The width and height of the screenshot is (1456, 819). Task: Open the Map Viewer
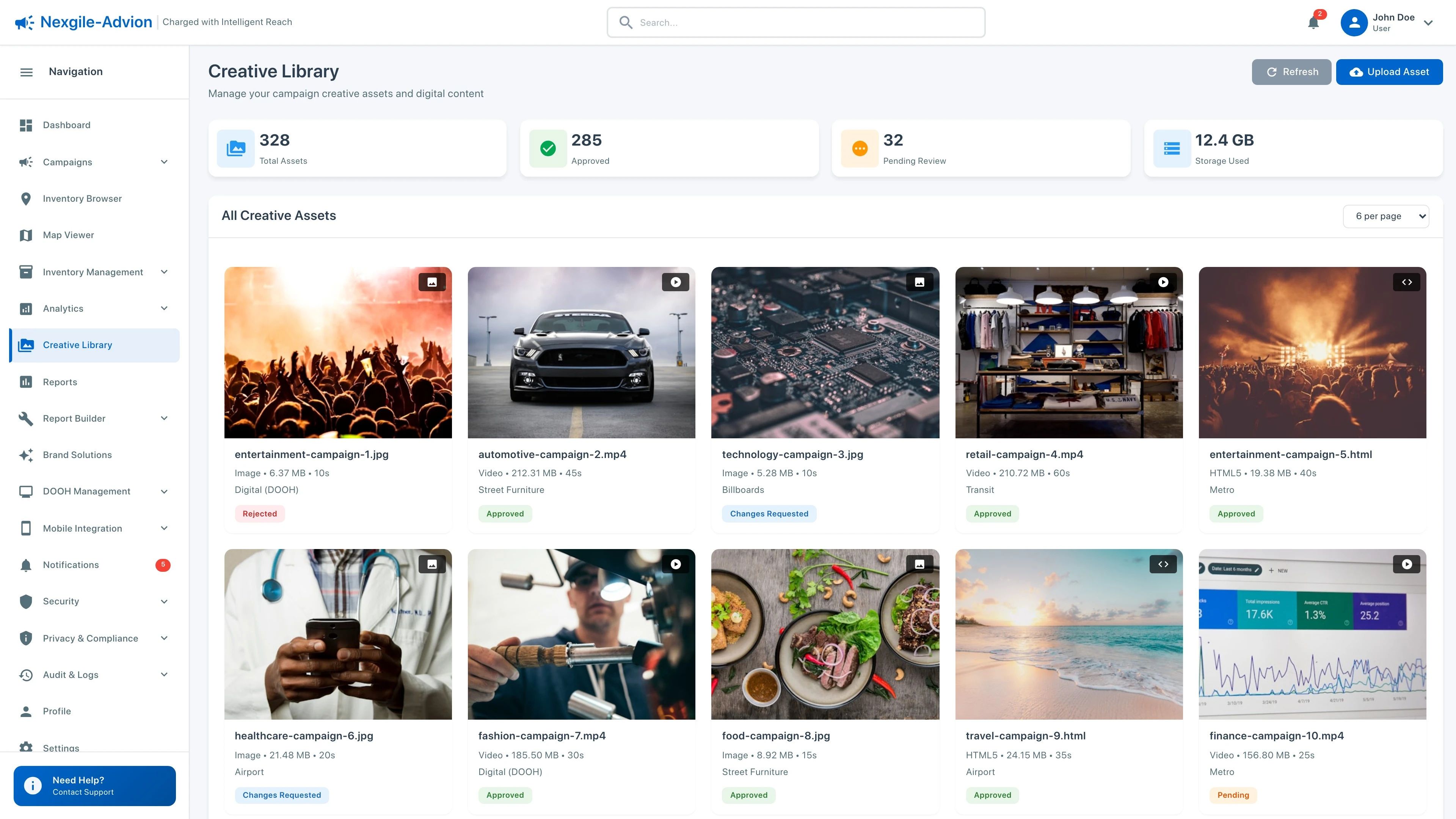point(68,235)
